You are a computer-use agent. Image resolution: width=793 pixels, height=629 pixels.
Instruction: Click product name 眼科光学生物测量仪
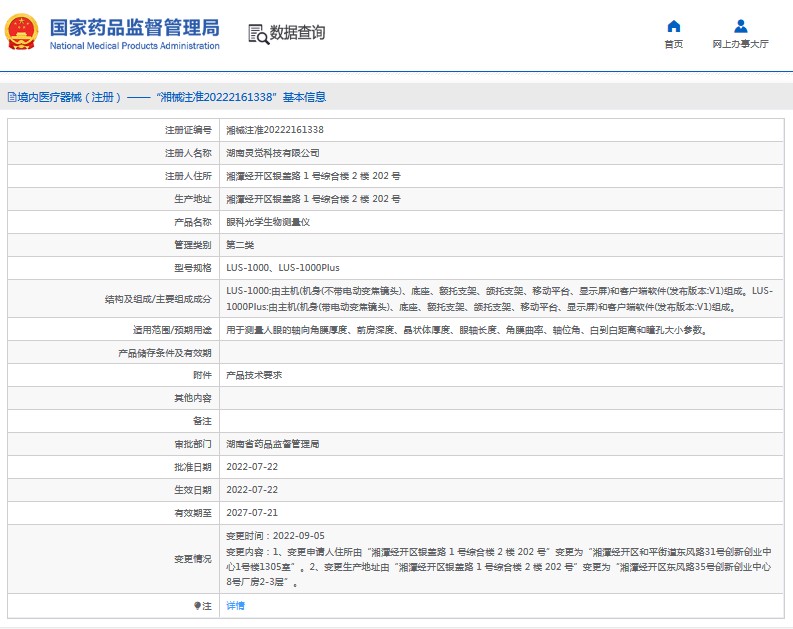coord(268,222)
